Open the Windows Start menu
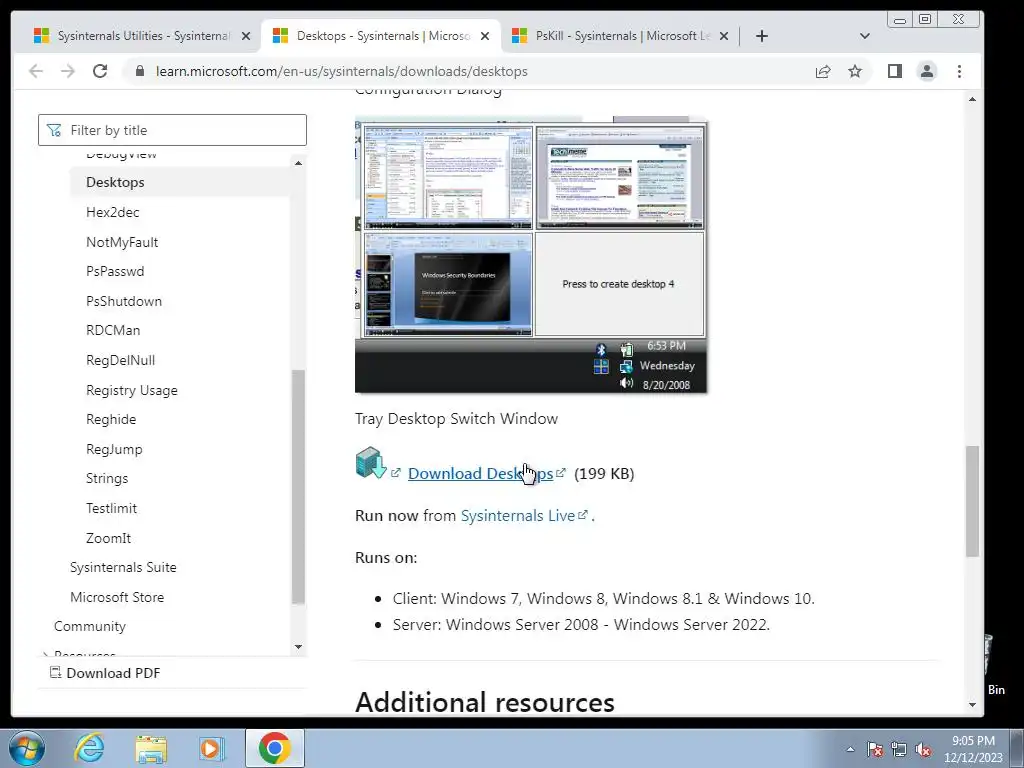 coord(27,748)
